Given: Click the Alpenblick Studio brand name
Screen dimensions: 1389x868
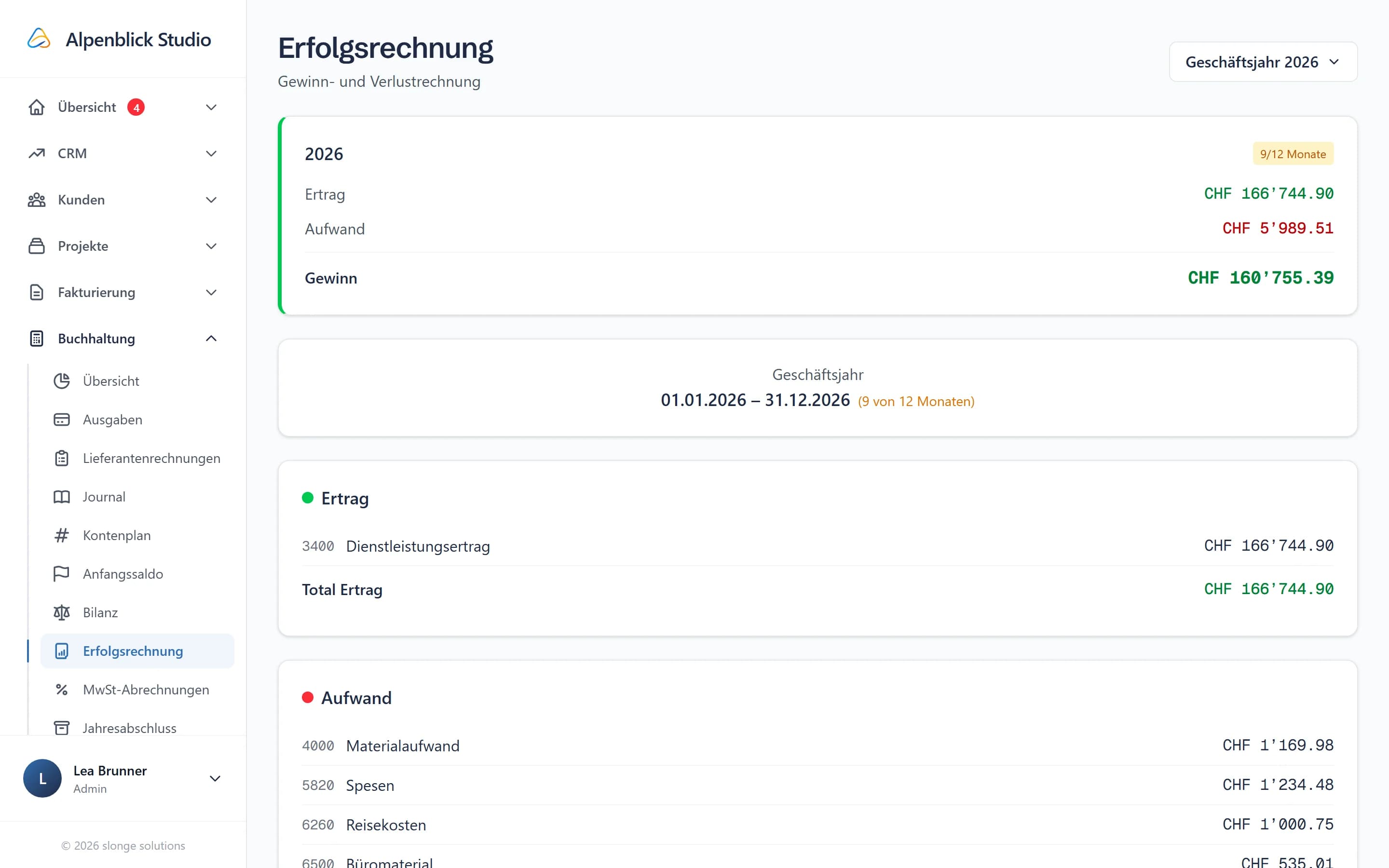Looking at the screenshot, I should coord(138,40).
